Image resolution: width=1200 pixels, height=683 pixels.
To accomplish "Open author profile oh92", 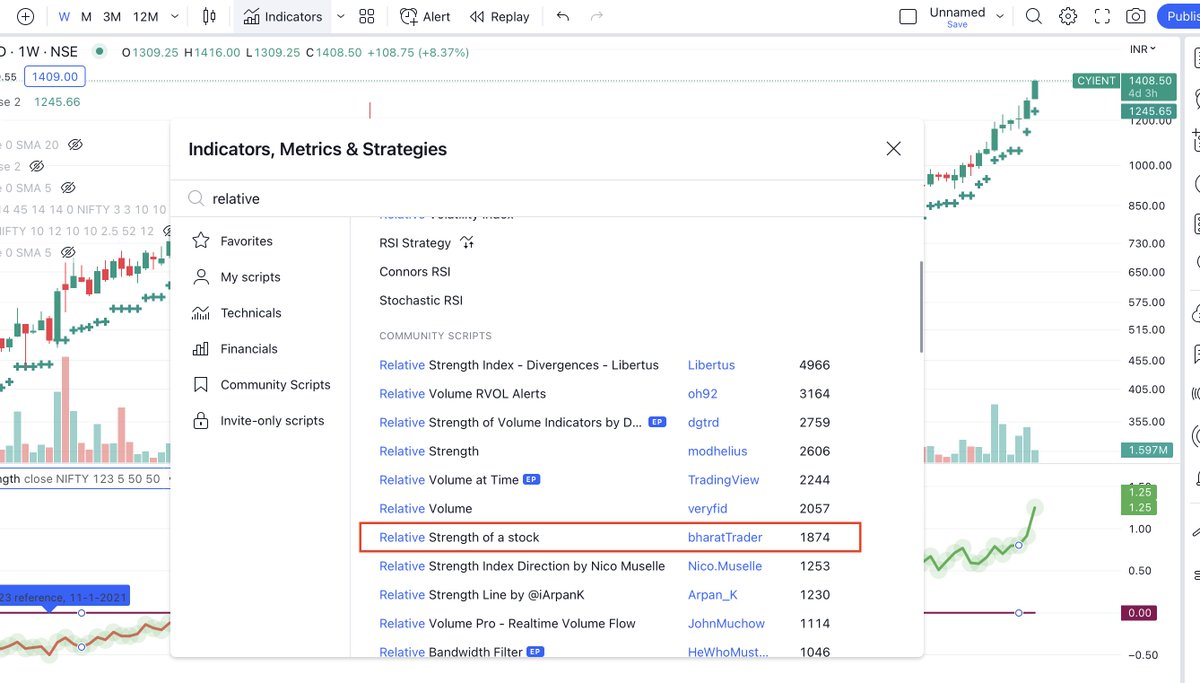I will pyautogui.click(x=703, y=394).
